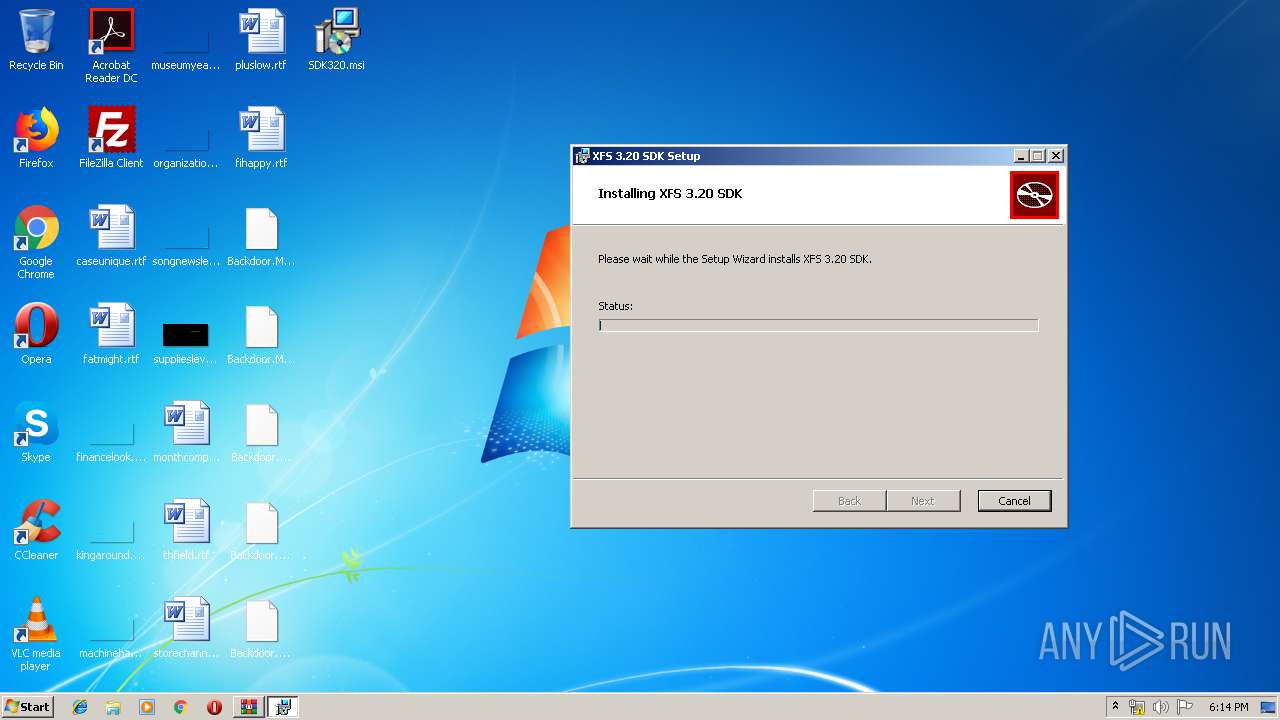The width and height of the screenshot is (1280, 720).
Task: Click the installer icon in Setup title bar
Action: 582,156
